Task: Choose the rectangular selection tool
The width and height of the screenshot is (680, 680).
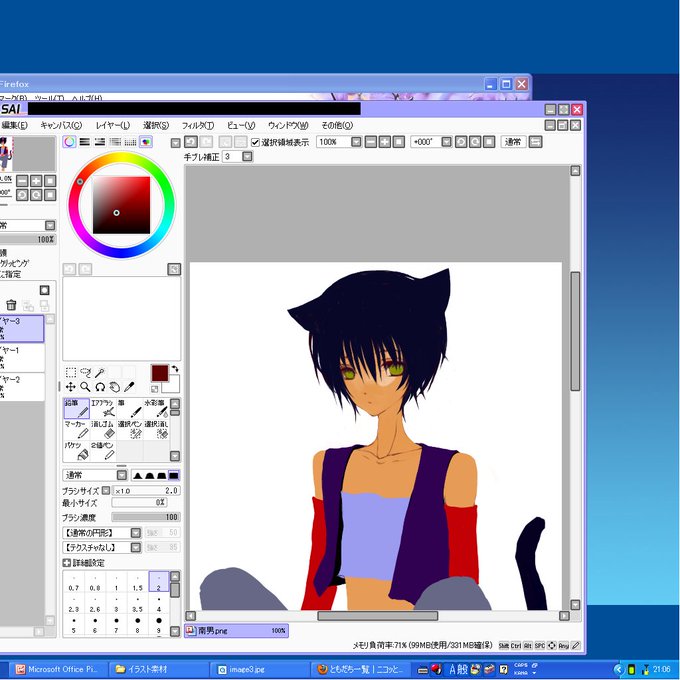Action: pyautogui.click(x=71, y=373)
